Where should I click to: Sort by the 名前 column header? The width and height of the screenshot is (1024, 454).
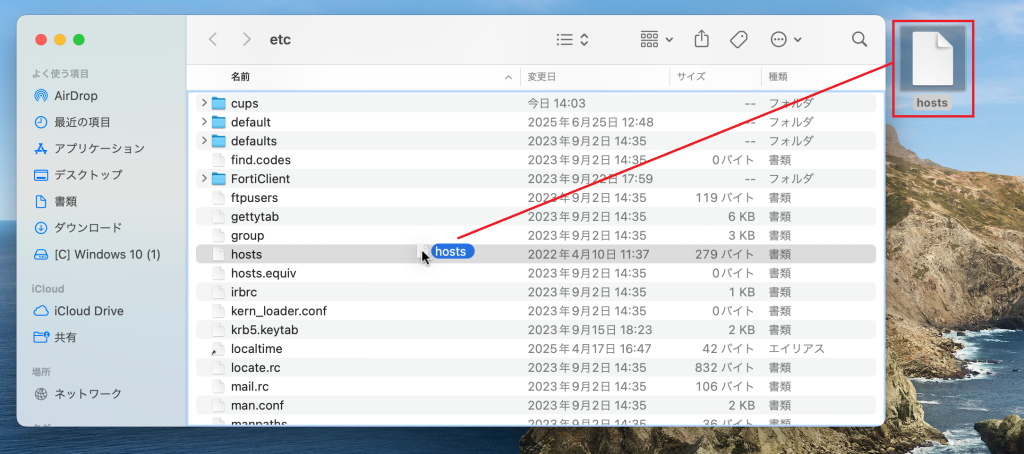coord(240,76)
